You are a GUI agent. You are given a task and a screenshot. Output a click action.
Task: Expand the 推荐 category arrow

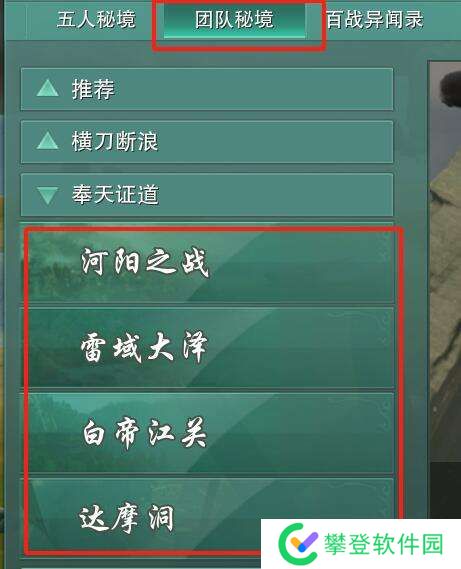[48, 88]
